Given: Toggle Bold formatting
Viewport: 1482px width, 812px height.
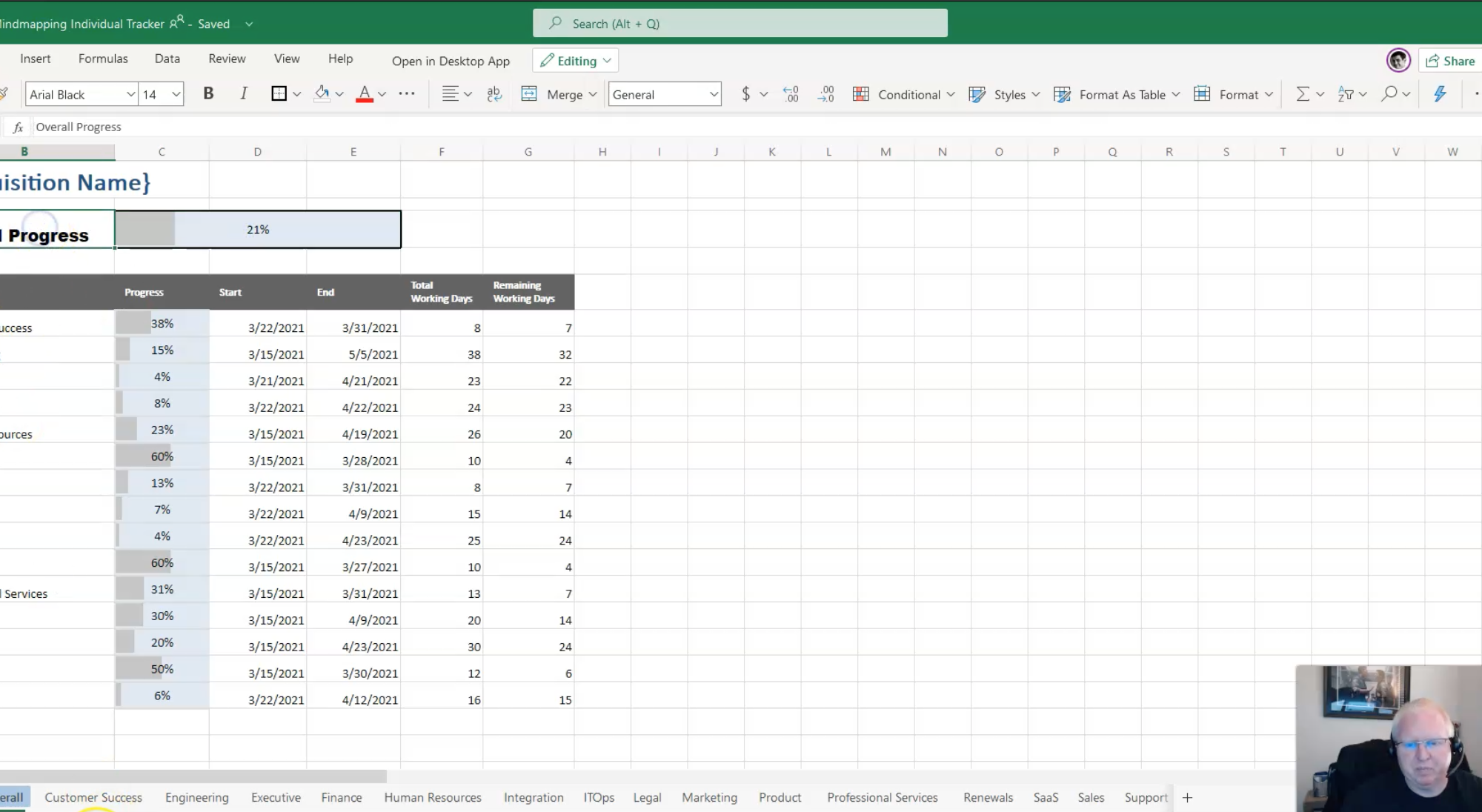Looking at the screenshot, I should [x=208, y=94].
